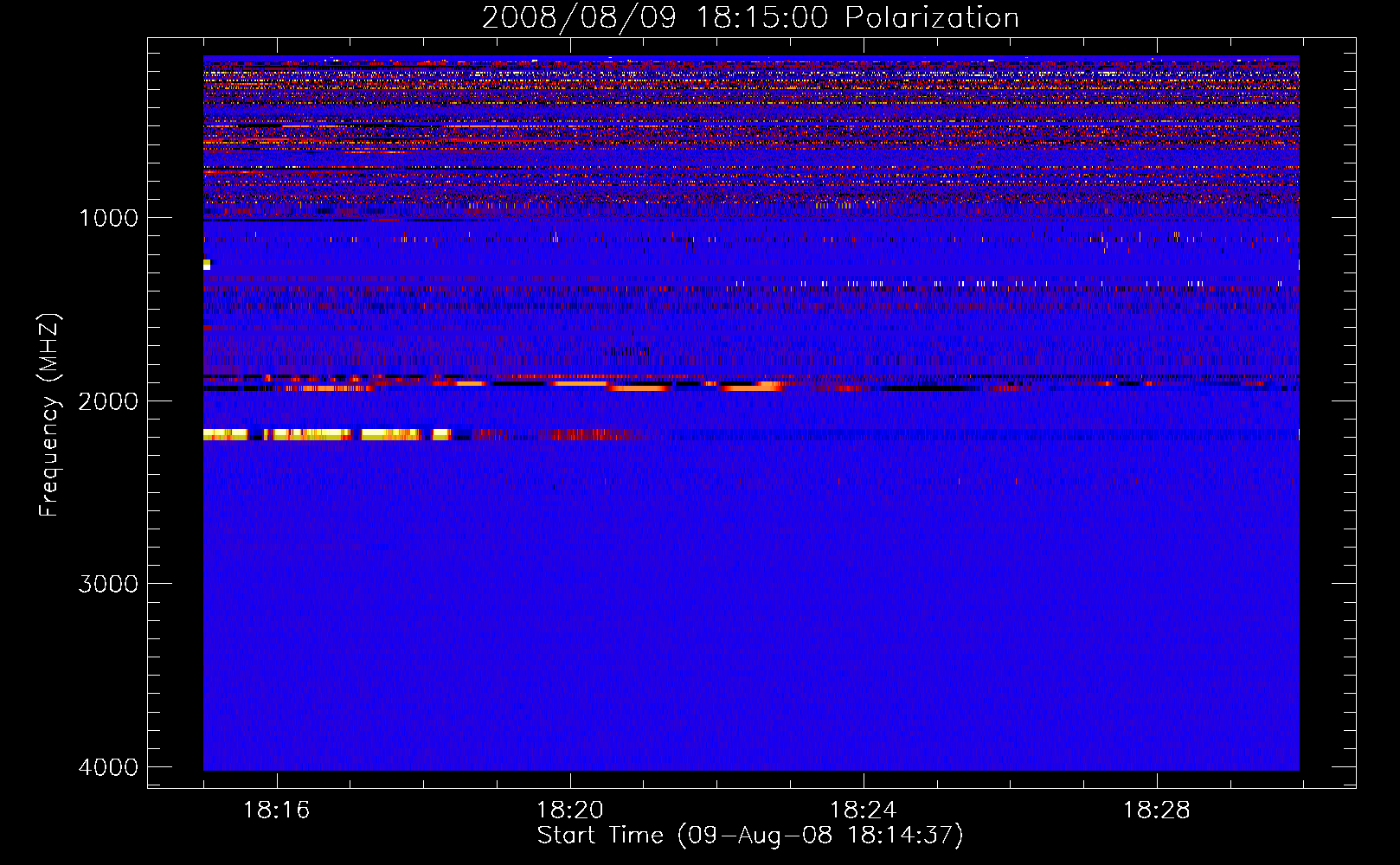Click the 18:16 time tick label
This screenshot has height=865, width=1400.
pos(277,811)
